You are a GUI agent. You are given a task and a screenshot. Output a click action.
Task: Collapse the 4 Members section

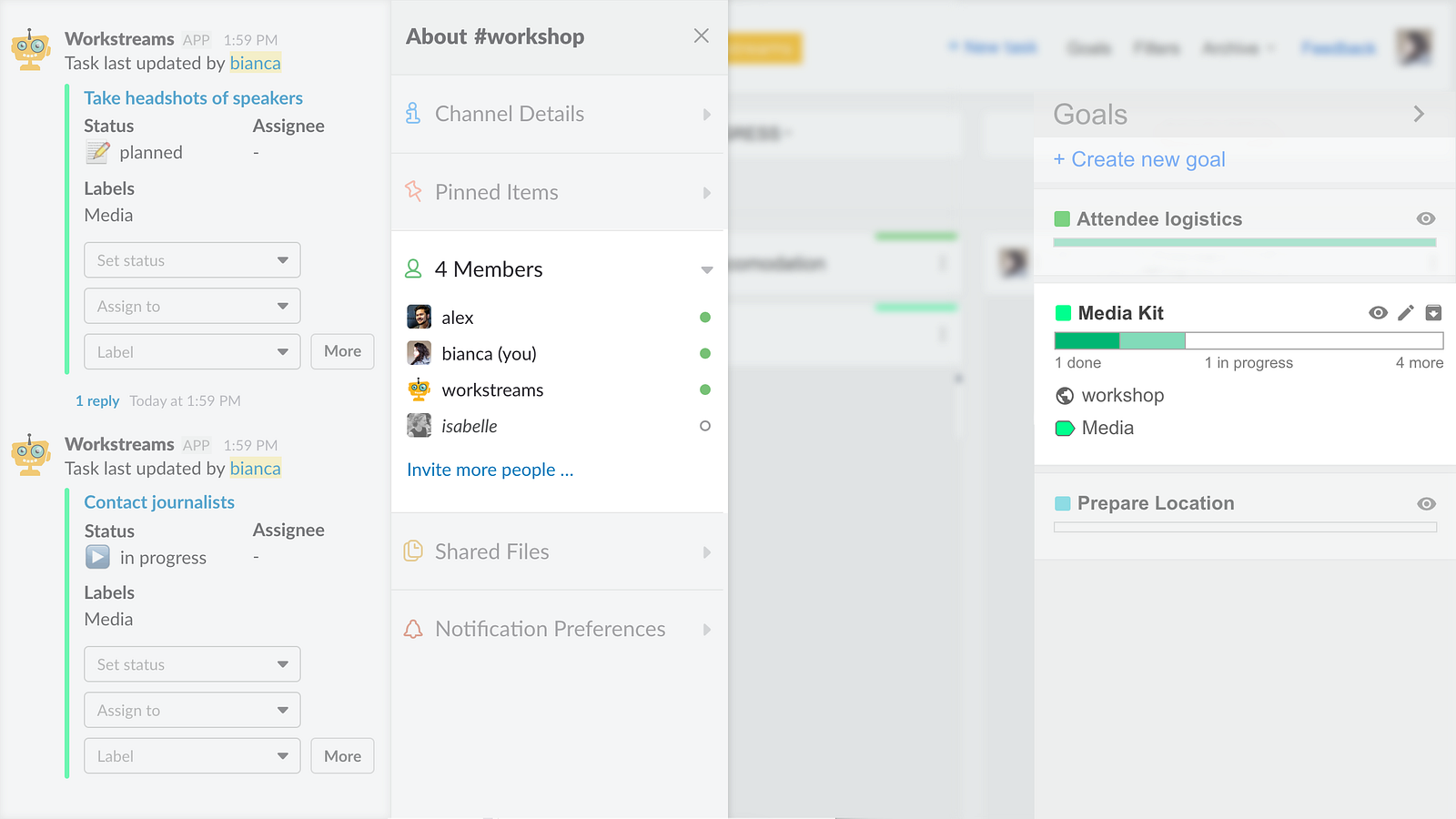pos(706,269)
